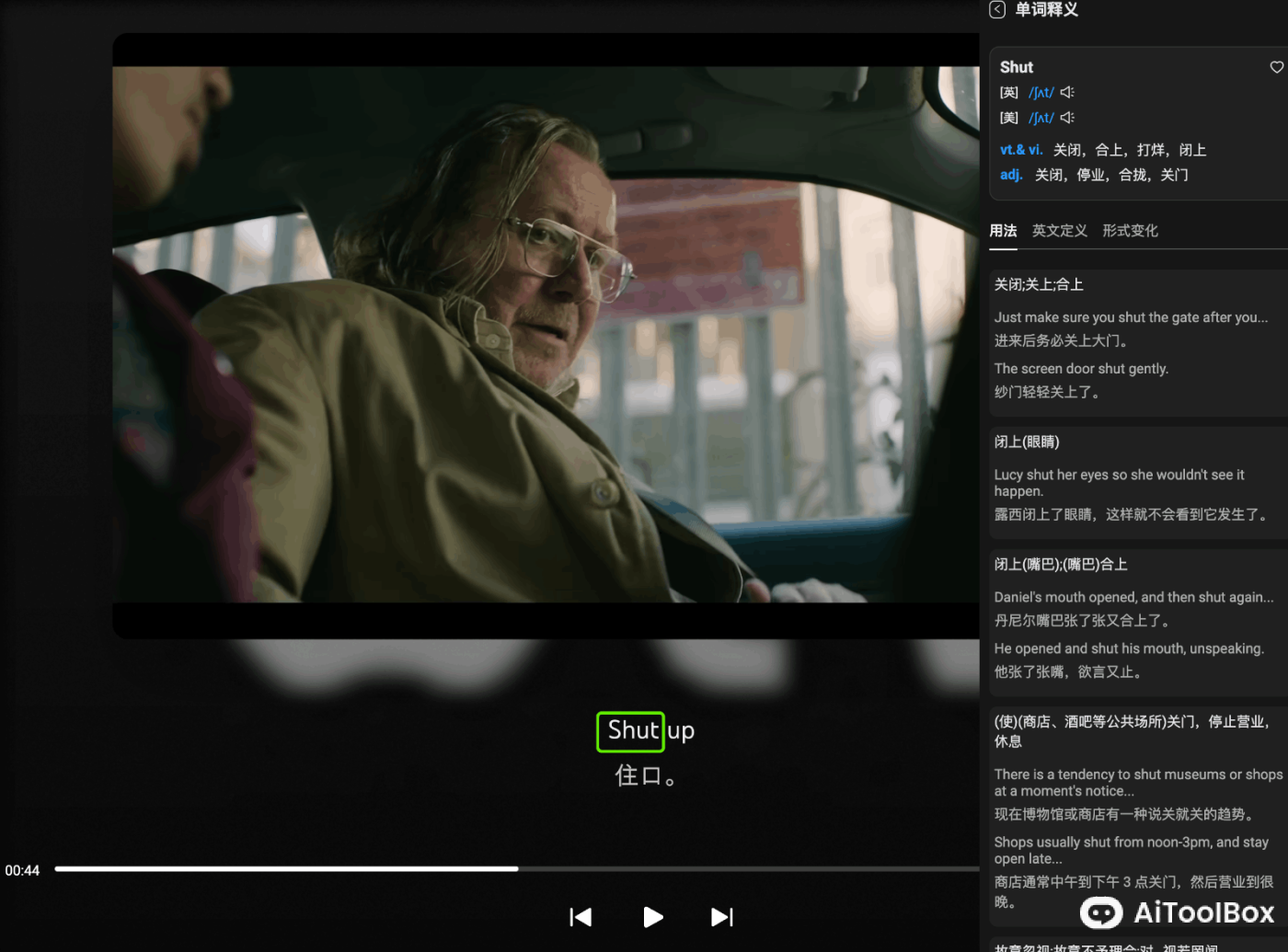Click the video frame to toggle playback
The width and height of the screenshot is (1288, 952).
pyautogui.click(x=546, y=335)
